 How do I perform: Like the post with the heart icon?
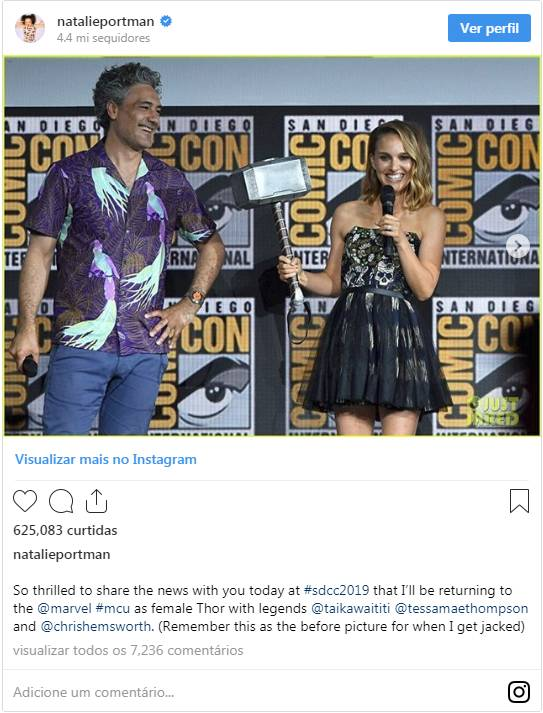(25, 501)
